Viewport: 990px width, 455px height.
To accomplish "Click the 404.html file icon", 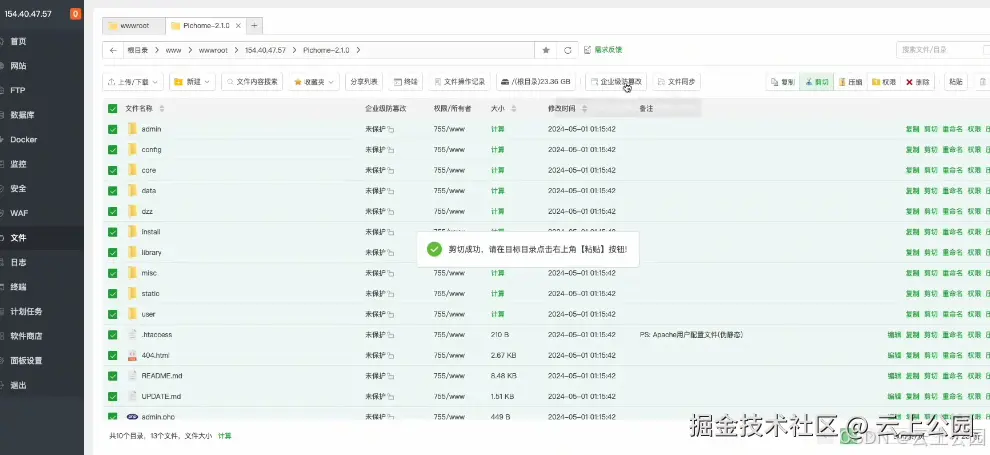I will click(132, 355).
